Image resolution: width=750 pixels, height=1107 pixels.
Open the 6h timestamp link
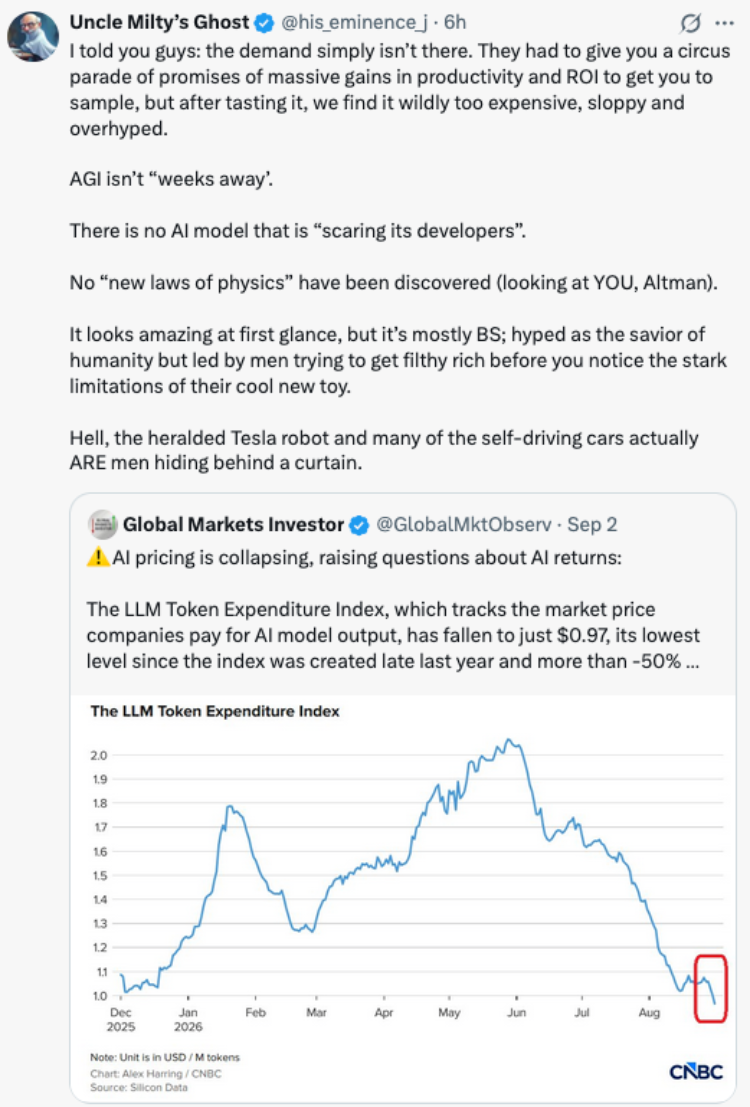pyautogui.click(x=455, y=23)
